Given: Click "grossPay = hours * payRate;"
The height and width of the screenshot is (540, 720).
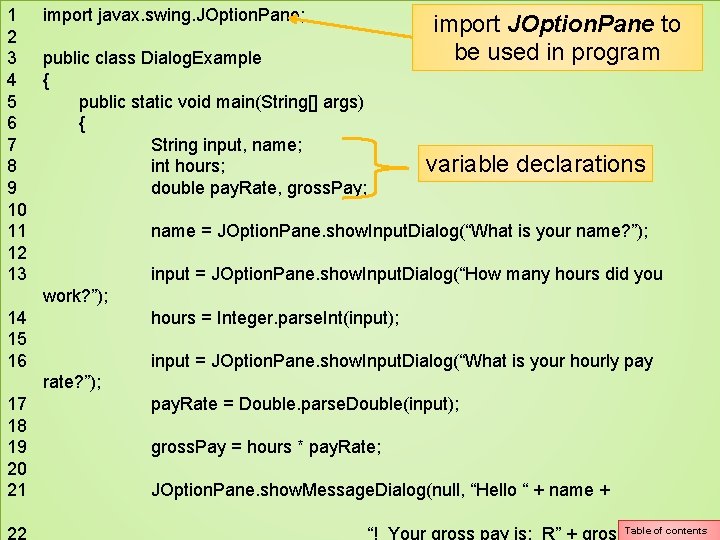Looking at the screenshot, I should (266, 447).
